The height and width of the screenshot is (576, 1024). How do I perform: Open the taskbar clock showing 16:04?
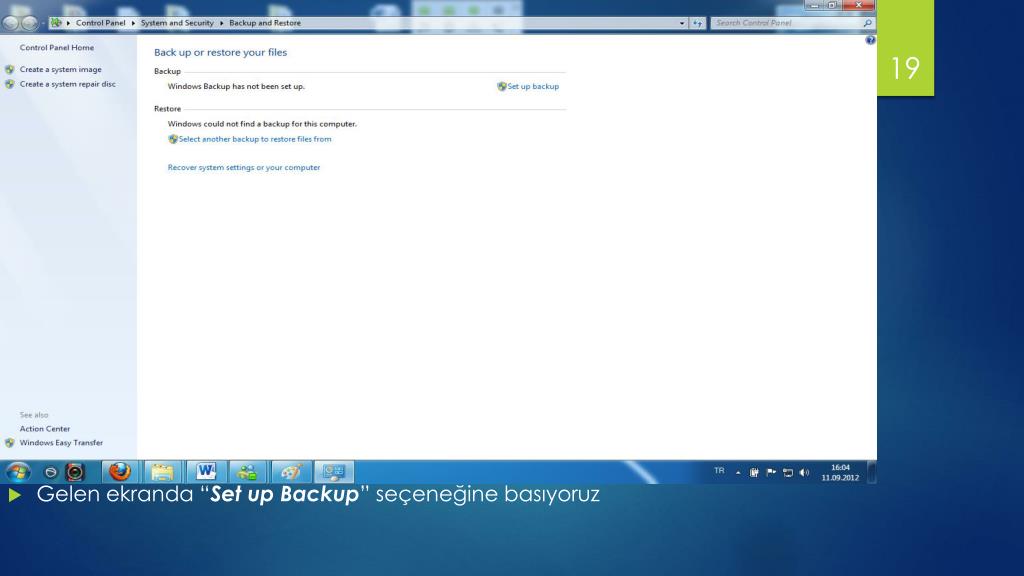click(840, 473)
